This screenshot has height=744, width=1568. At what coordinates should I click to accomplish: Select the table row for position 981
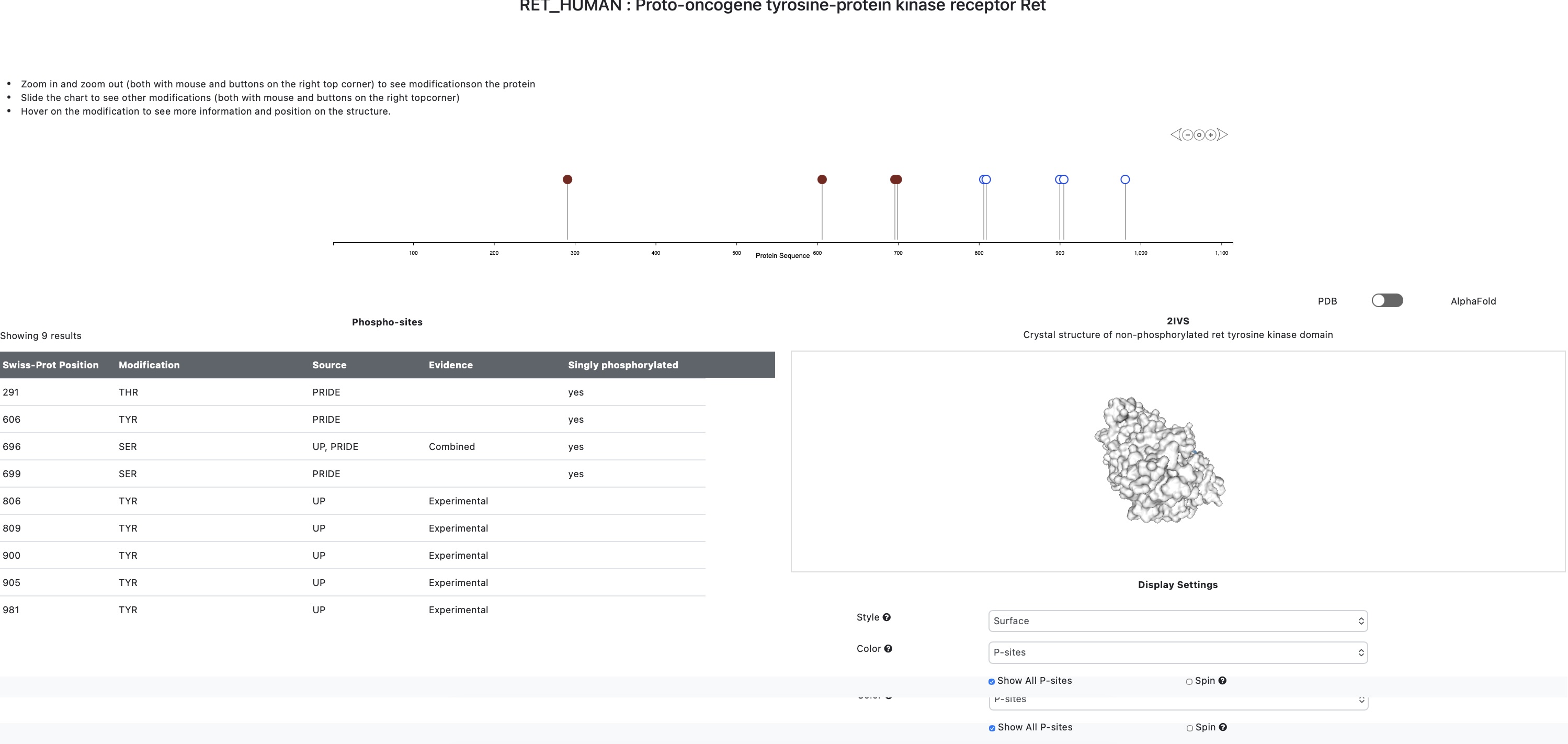pos(353,610)
